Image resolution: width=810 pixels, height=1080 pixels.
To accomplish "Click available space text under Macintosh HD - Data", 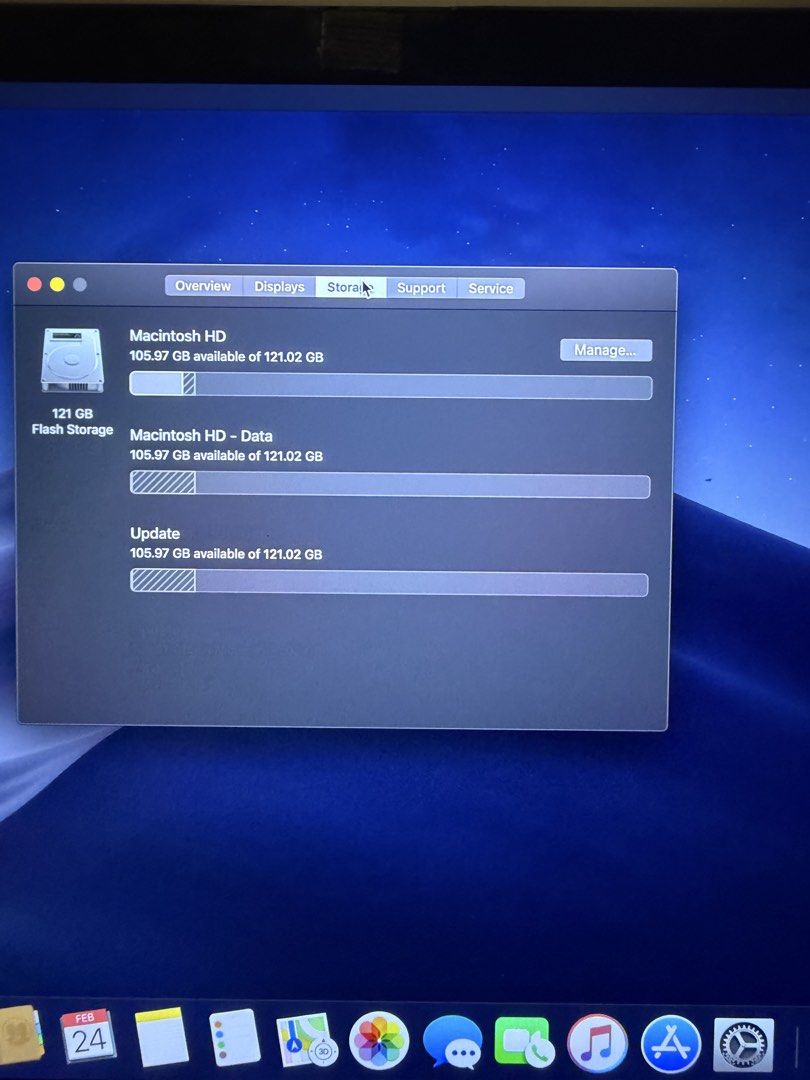I will click(226, 456).
